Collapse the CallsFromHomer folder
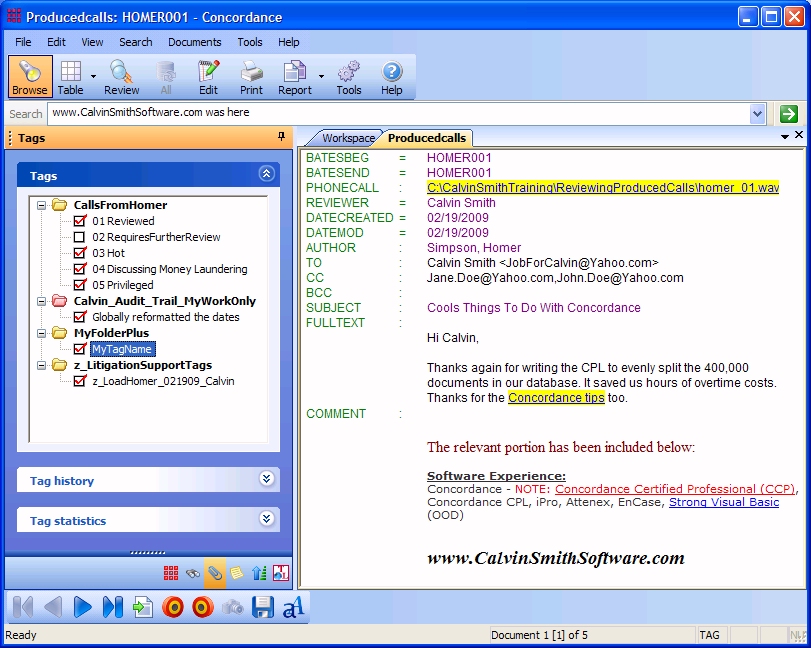Image resolution: width=811 pixels, height=648 pixels. click(x=42, y=205)
